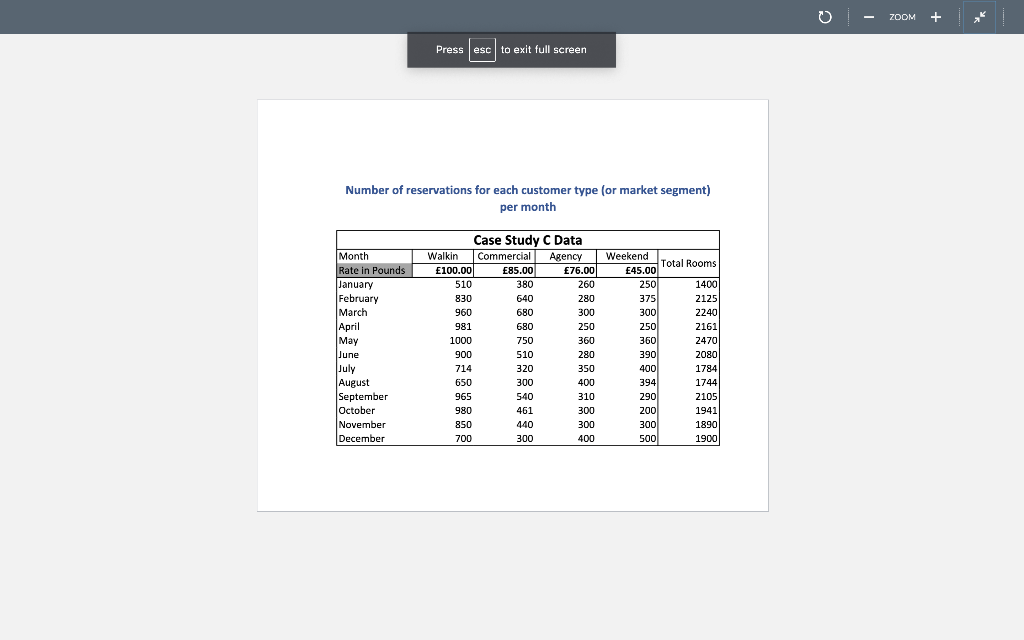
Task: Zoom out using the minus icon
Action: (868, 17)
